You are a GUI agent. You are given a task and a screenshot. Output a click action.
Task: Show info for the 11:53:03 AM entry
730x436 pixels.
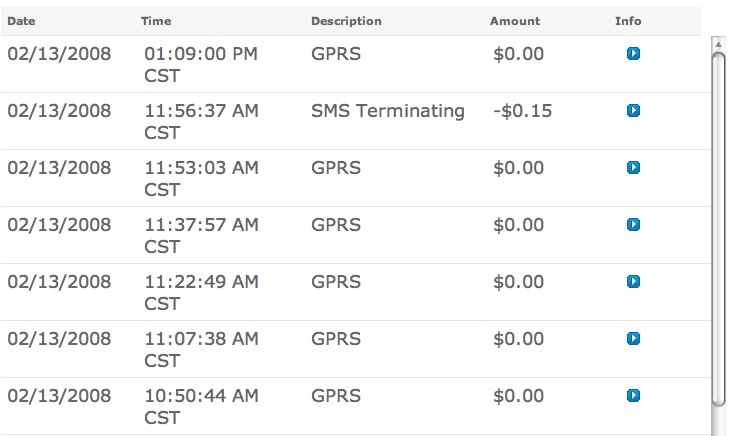pyautogui.click(x=633, y=167)
